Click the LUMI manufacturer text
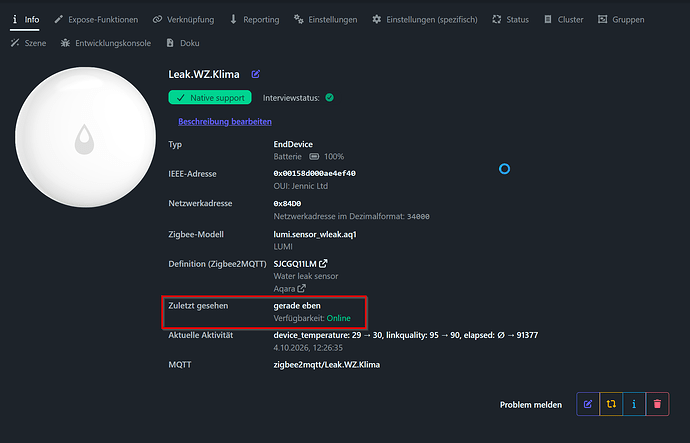Viewport: 690px width, 443px height. [x=283, y=247]
